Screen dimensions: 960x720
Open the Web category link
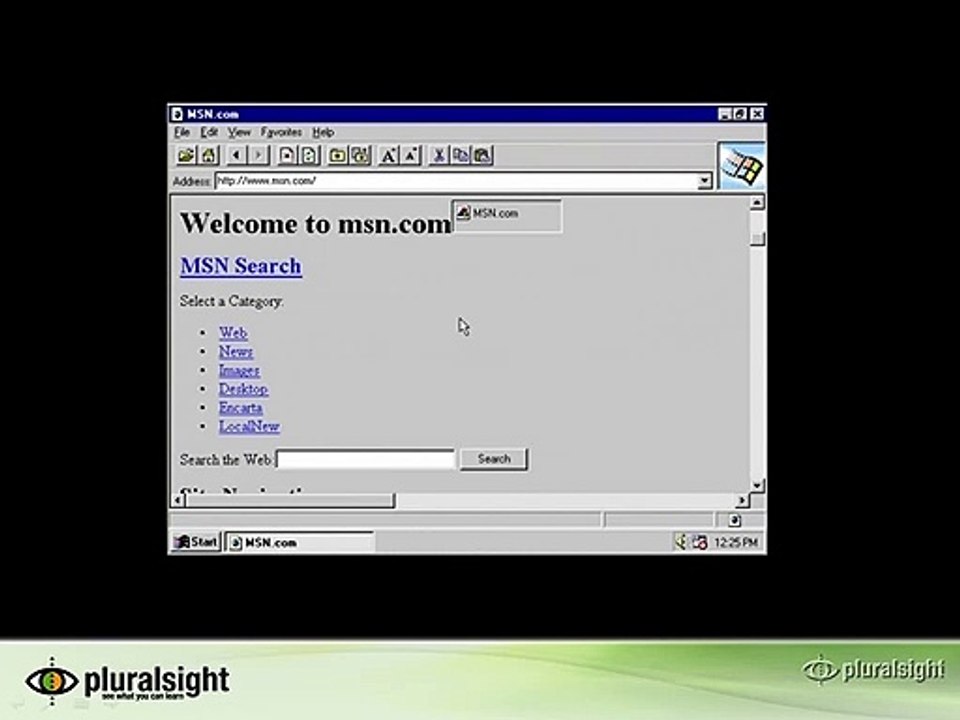coord(233,332)
